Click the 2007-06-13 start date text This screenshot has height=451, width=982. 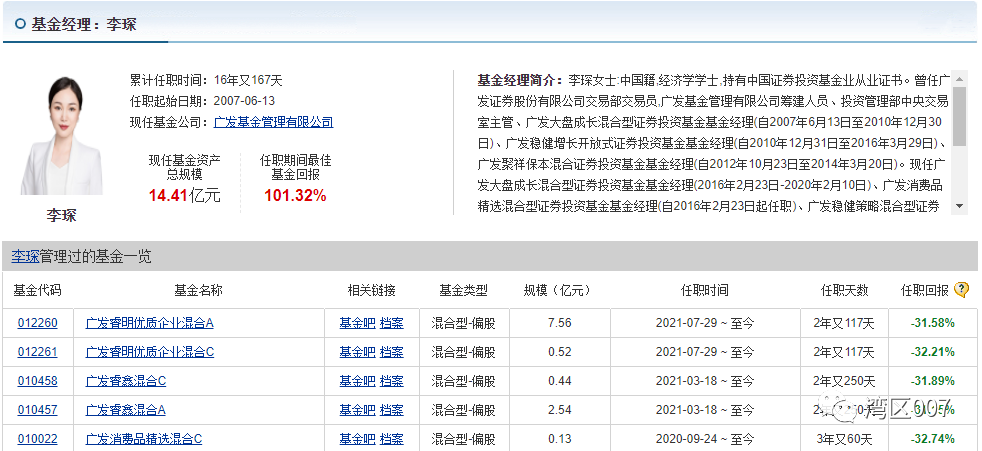244,101
